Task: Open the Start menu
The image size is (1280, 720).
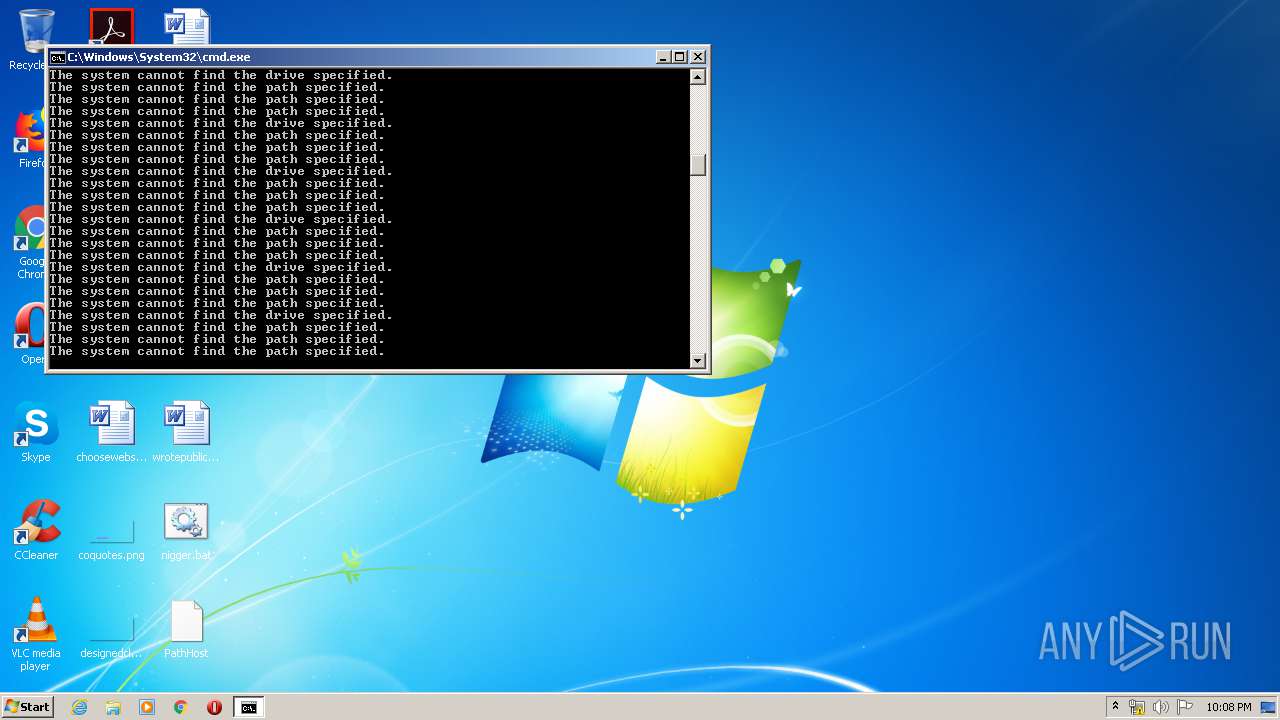Action: coord(27,707)
